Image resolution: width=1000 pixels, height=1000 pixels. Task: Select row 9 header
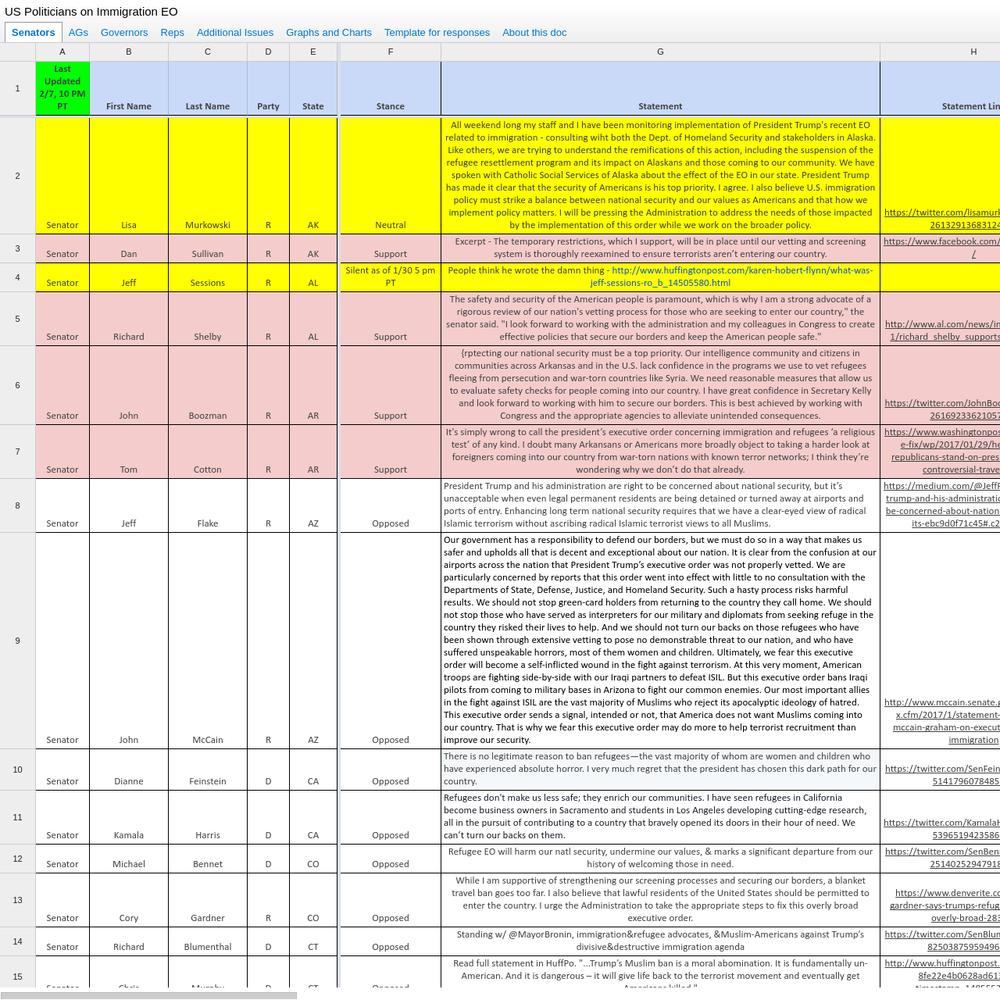17,641
